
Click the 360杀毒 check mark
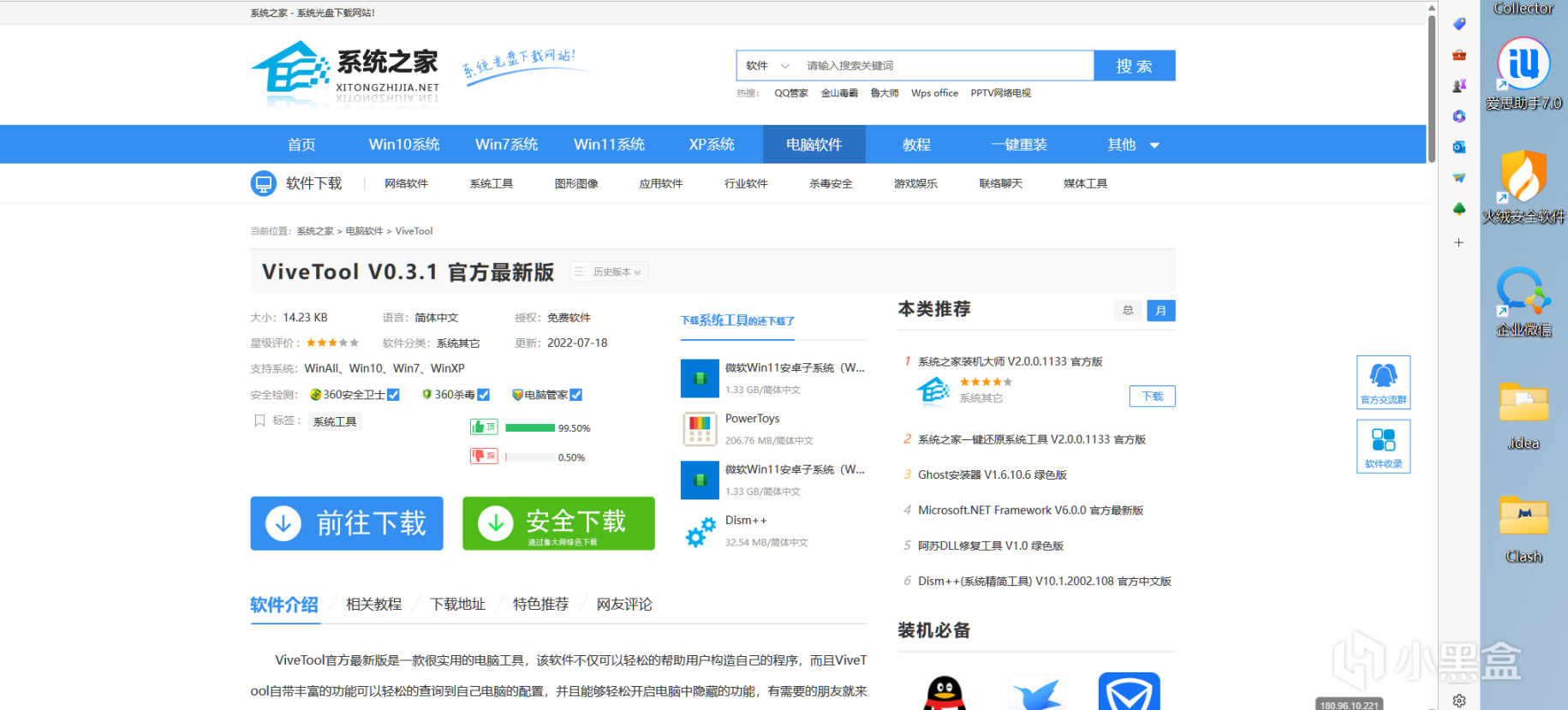click(x=484, y=395)
